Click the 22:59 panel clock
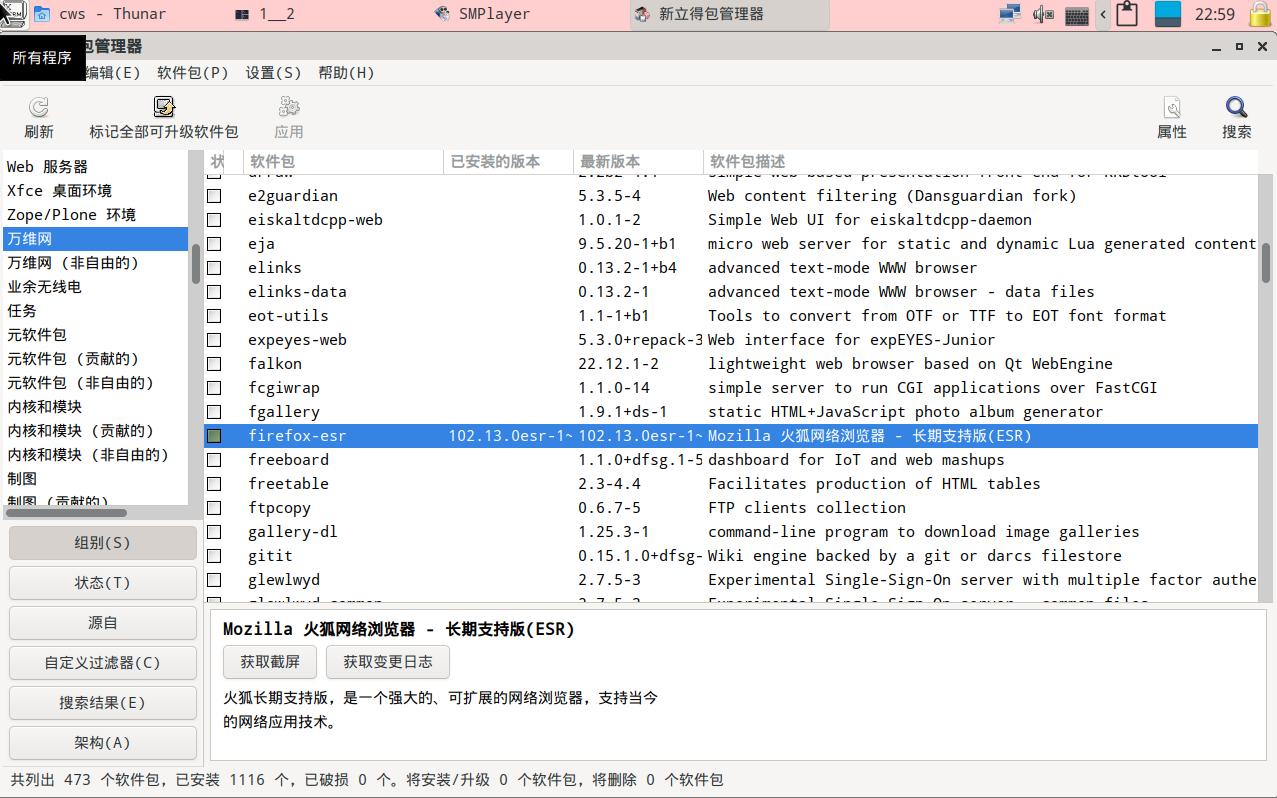 tap(1215, 14)
